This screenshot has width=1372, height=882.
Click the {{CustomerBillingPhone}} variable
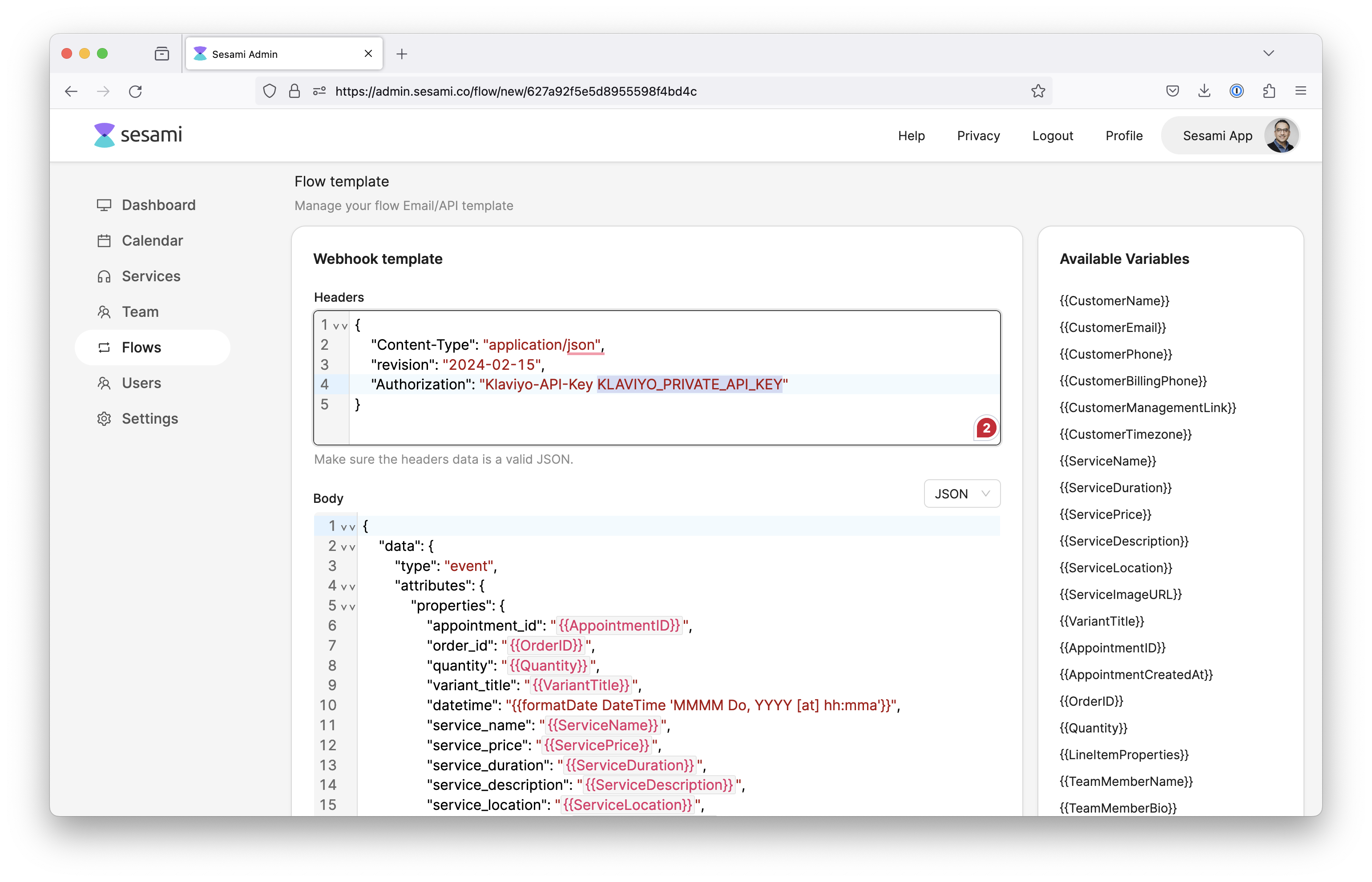[x=1132, y=381]
